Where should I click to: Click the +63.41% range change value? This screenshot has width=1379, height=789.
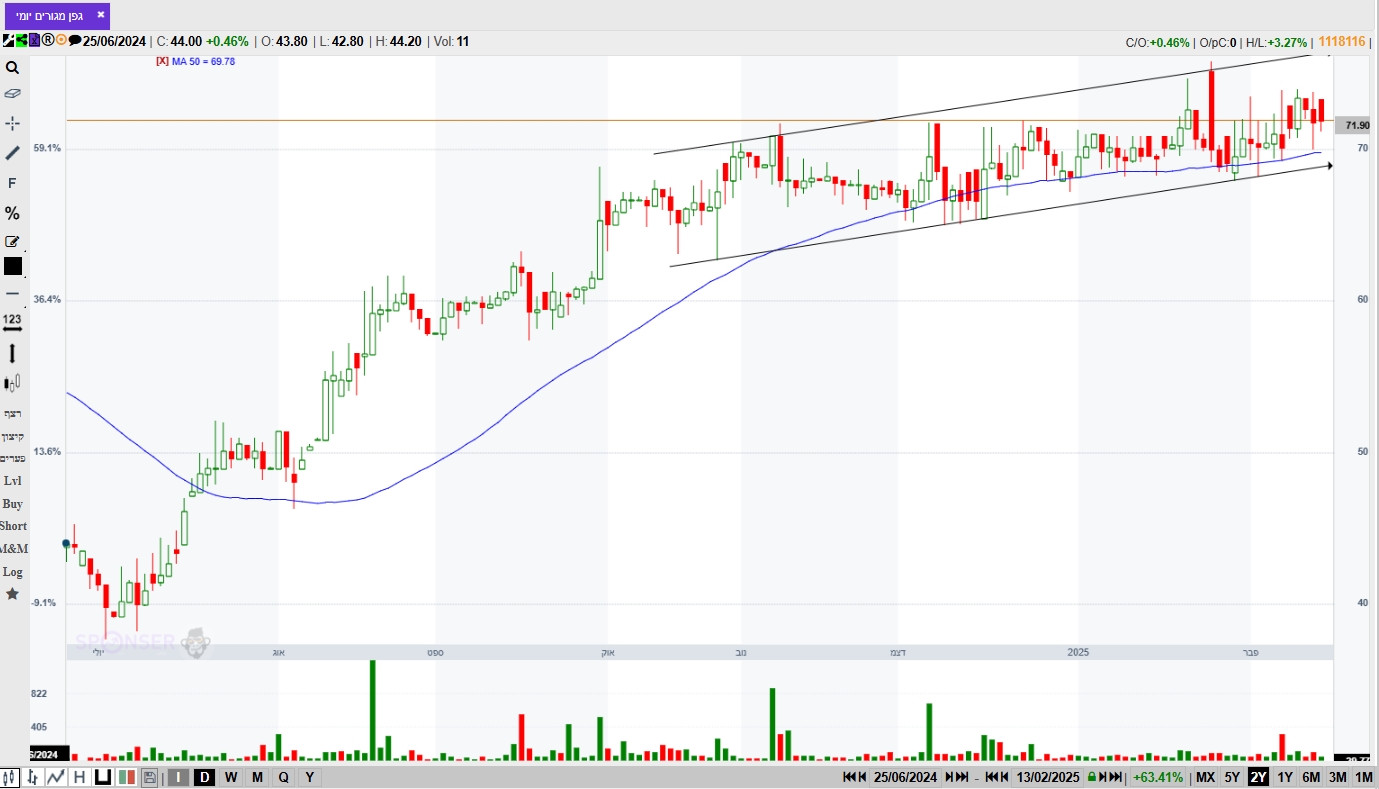point(1158,777)
